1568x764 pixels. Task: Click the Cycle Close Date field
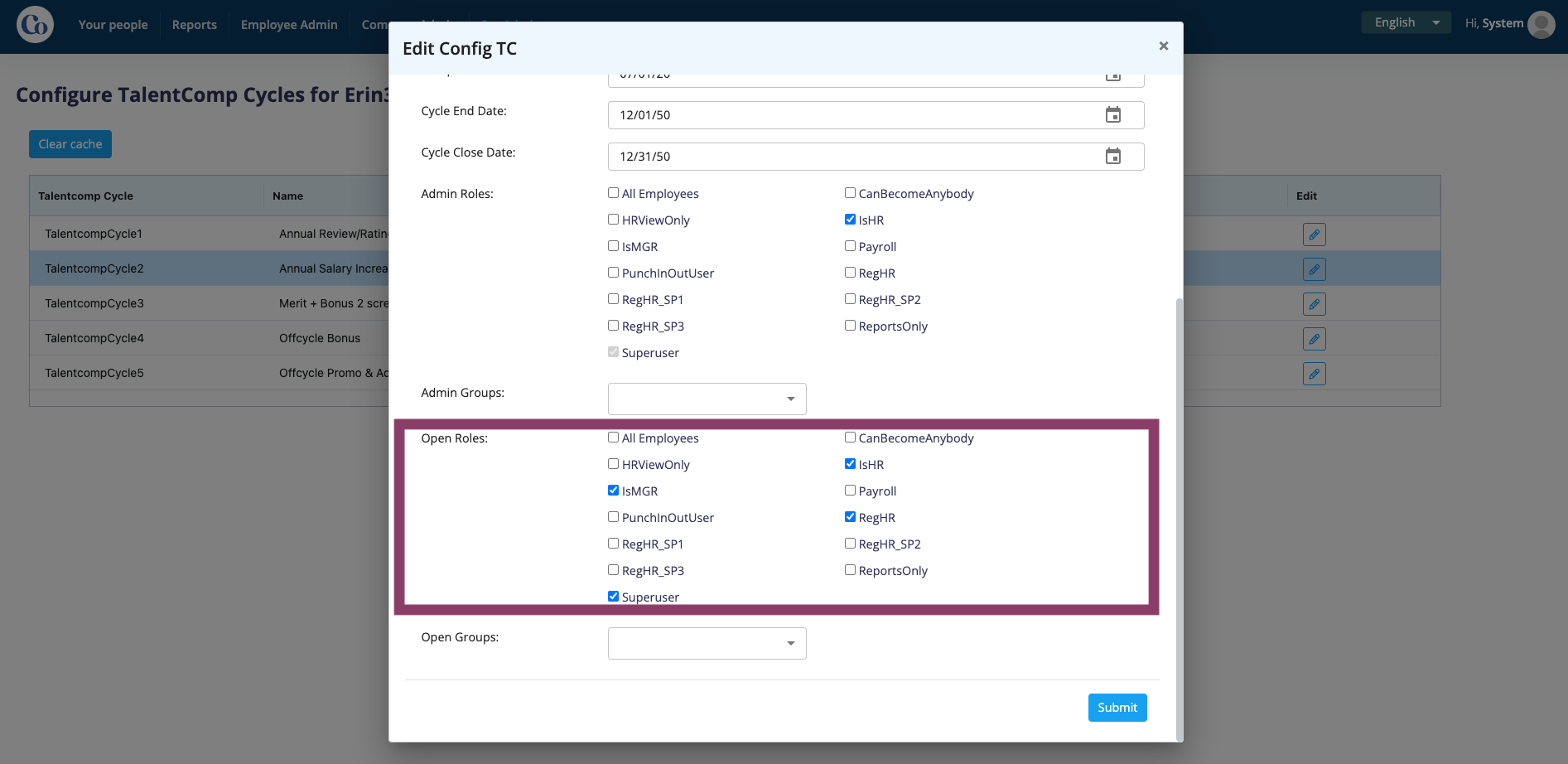coord(876,157)
